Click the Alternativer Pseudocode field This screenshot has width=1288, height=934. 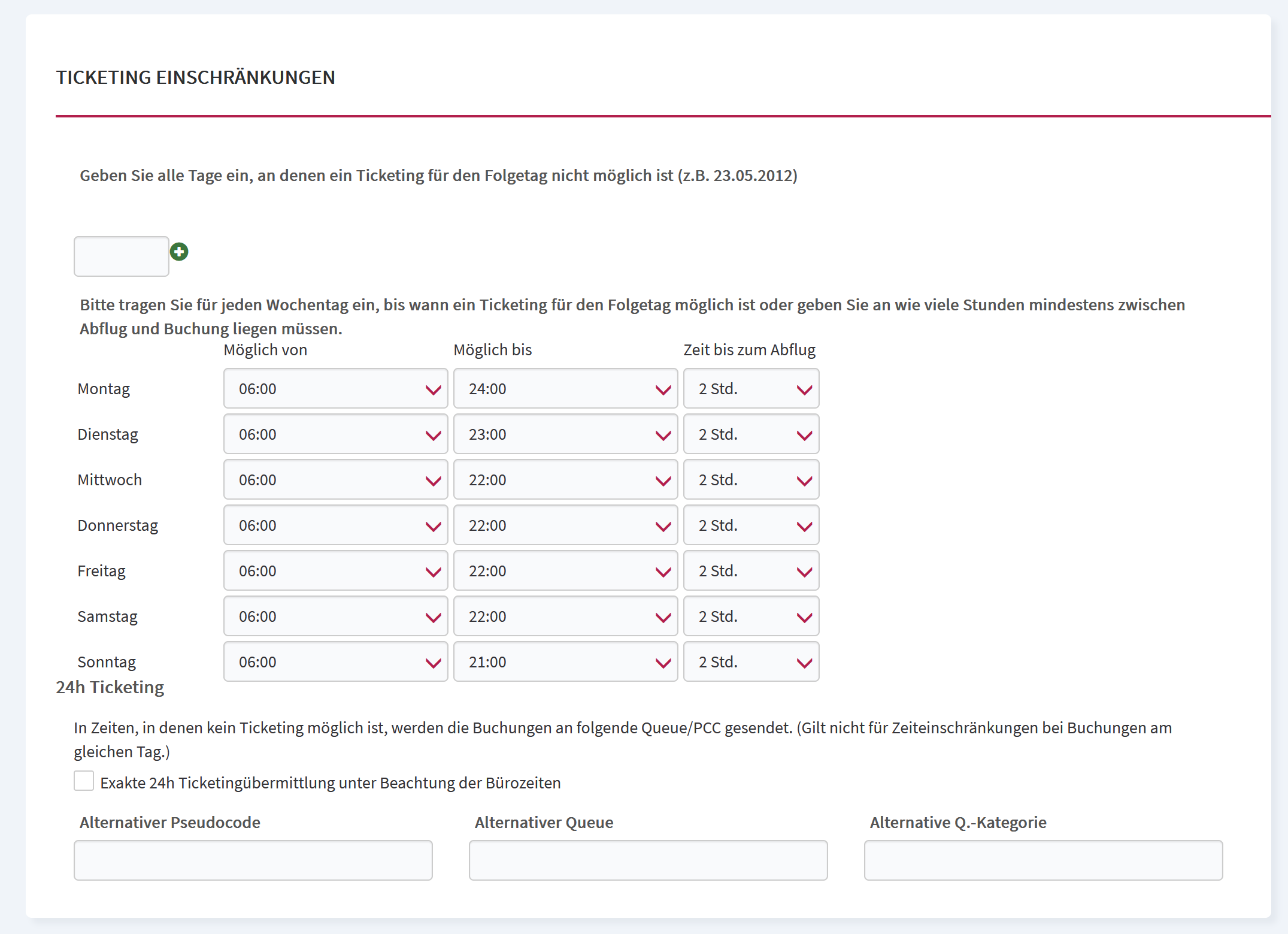(x=253, y=860)
